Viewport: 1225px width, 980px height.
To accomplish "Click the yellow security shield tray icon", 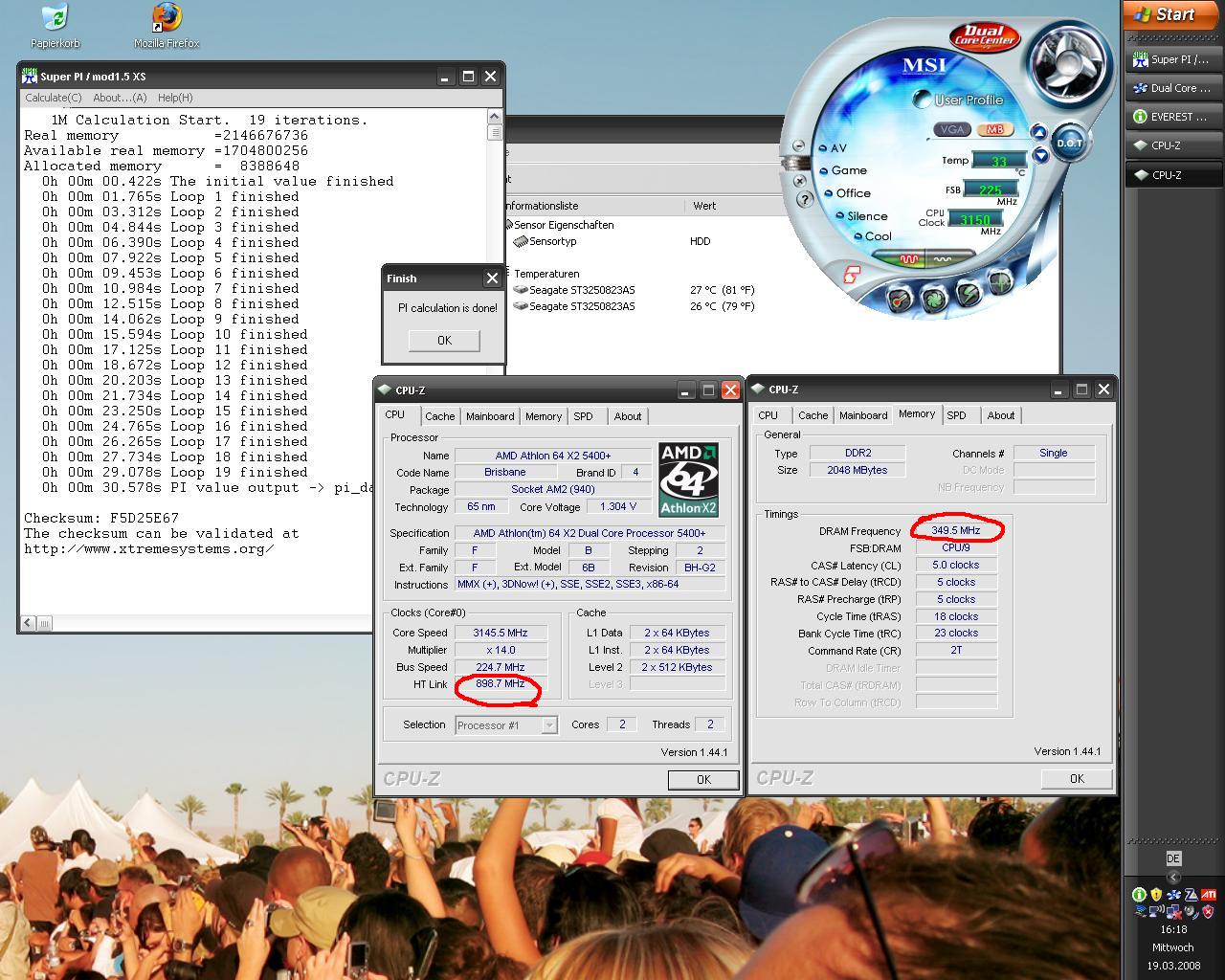I will click(1156, 895).
